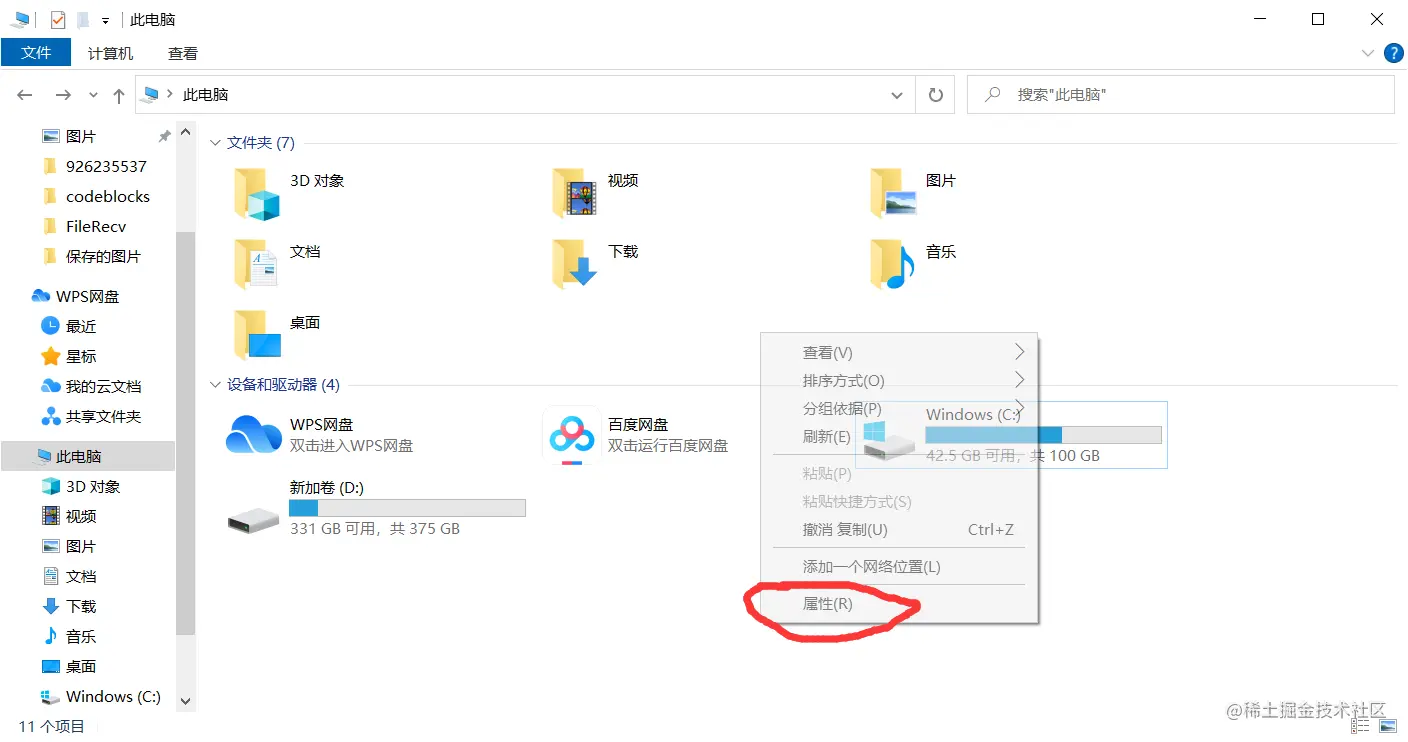
Task: Click the properties quick access toolbar icon
Action: pyautogui.click(x=58, y=19)
